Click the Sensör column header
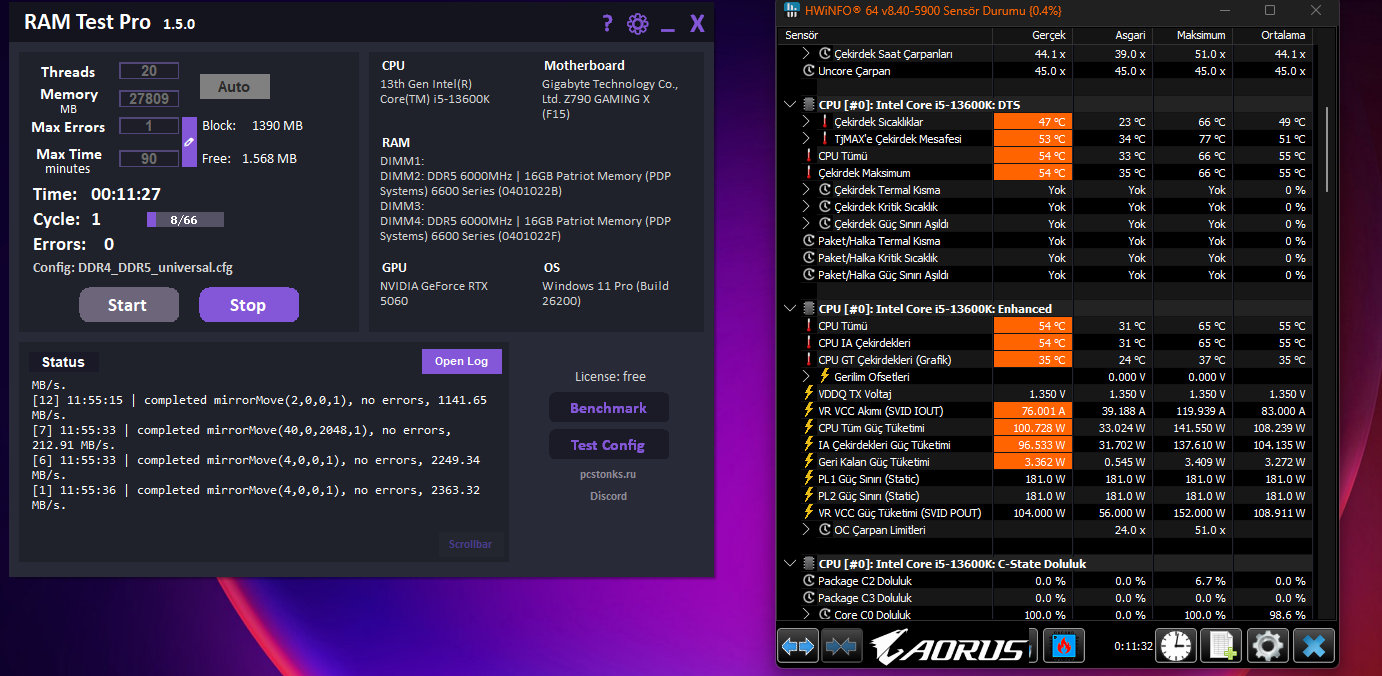The height and width of the screenshot is (676, 1382). [885, 35]
